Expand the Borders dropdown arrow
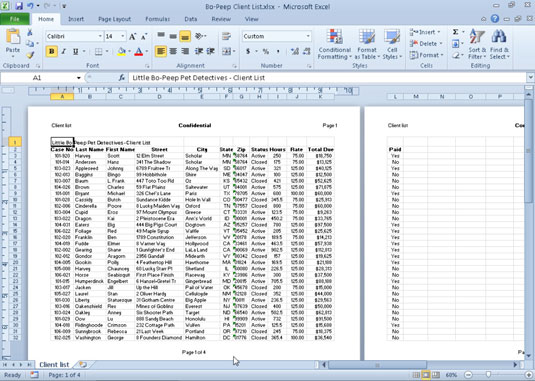Image resolution: width=535 pixels, height=381 pixels. (x=107, y=52)
